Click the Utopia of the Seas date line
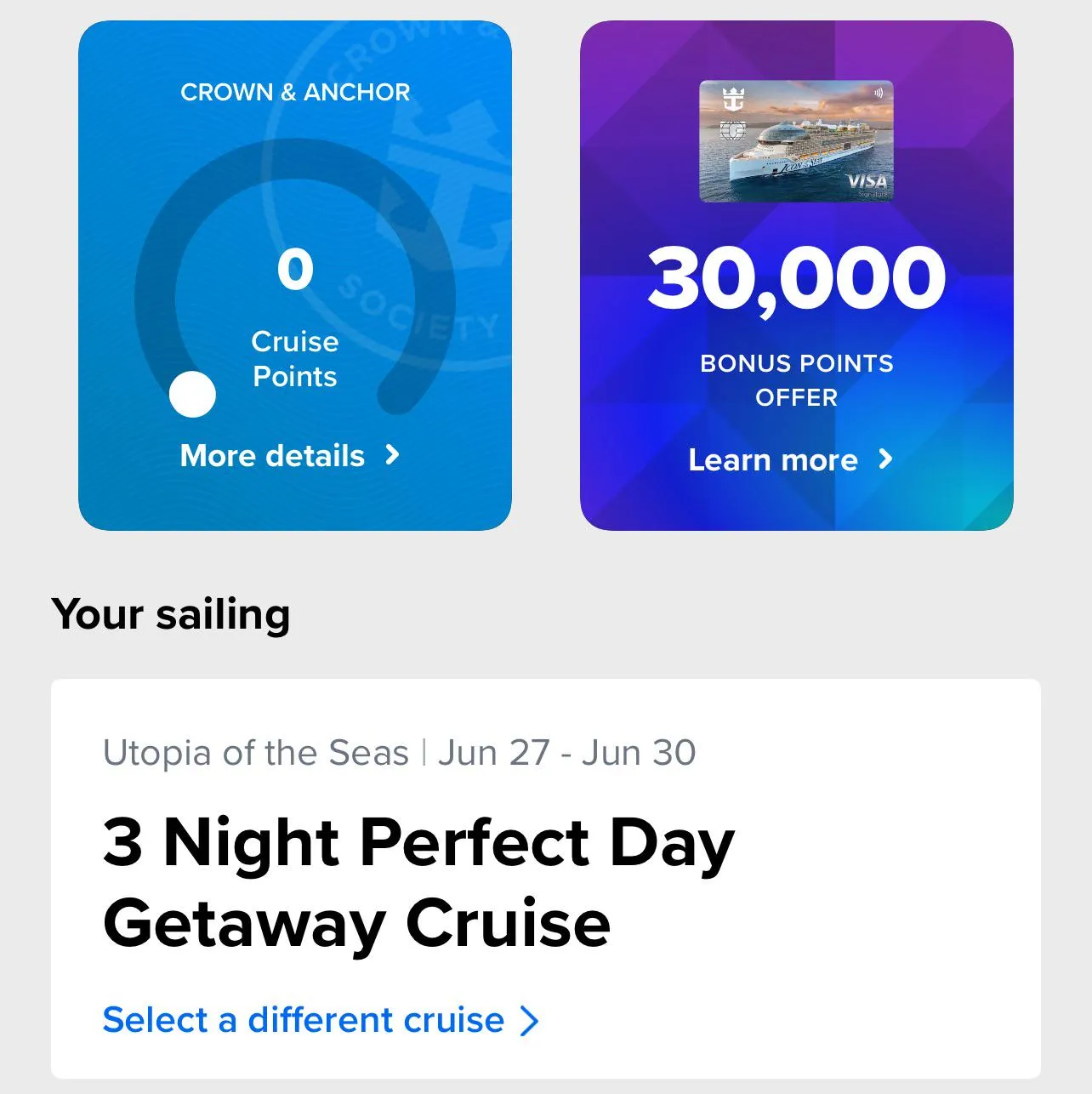Image resolution: width=1092 pixels, height=1094 pixels. pyautogui.click(x=399, y=753)
